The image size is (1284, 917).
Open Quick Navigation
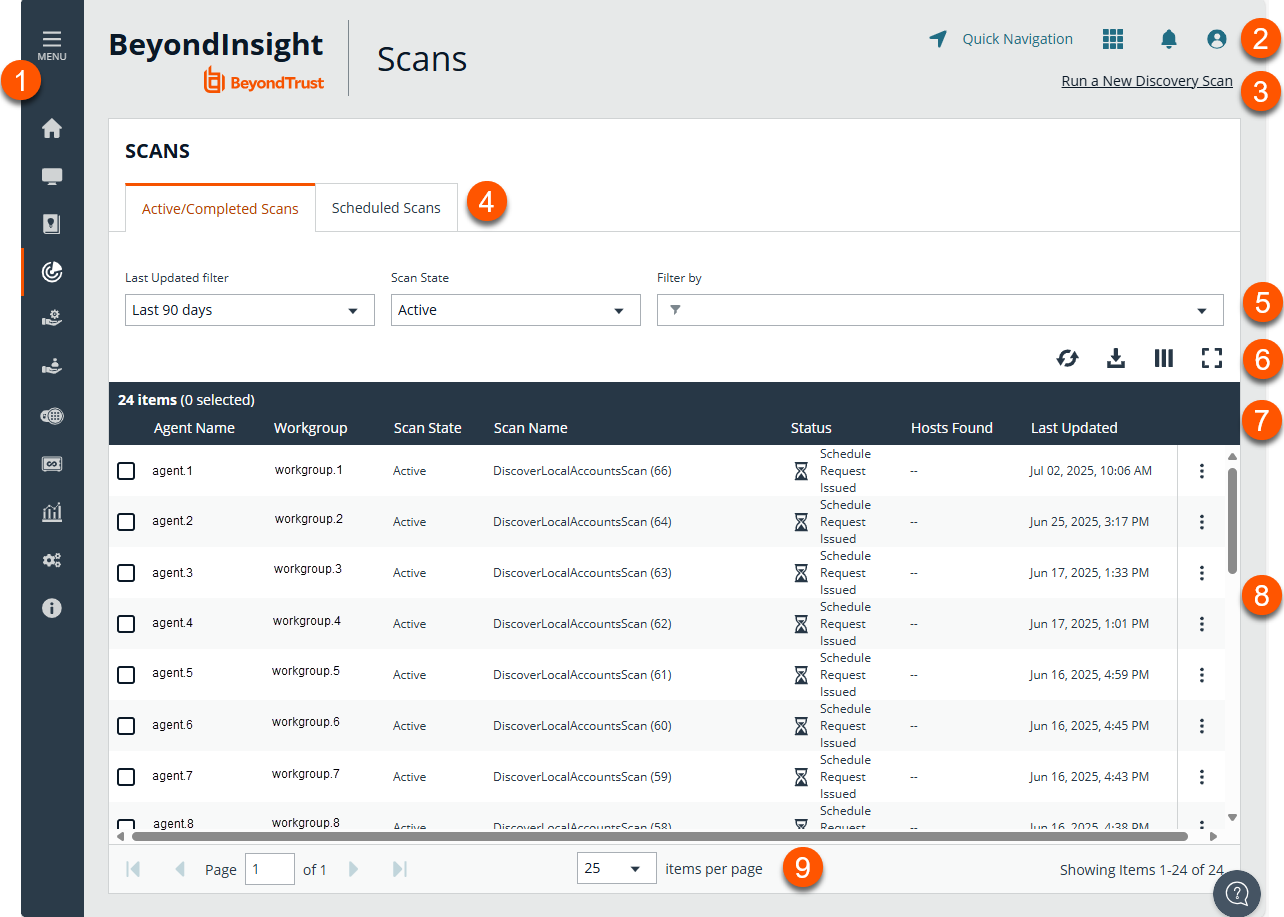(1000, 39)
